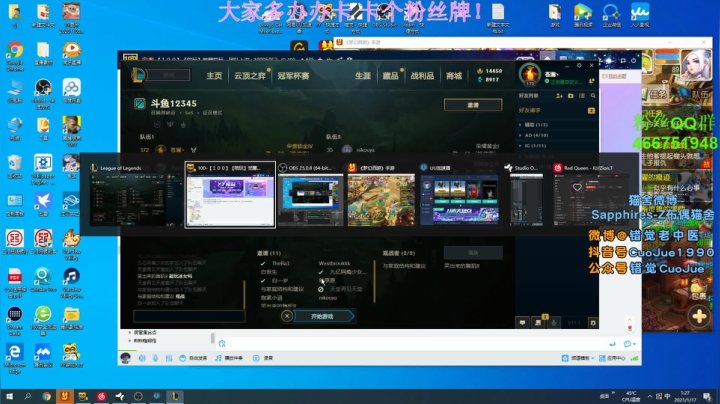
Task: Open the missions icon with badge 1
Action: pos(539,322)
